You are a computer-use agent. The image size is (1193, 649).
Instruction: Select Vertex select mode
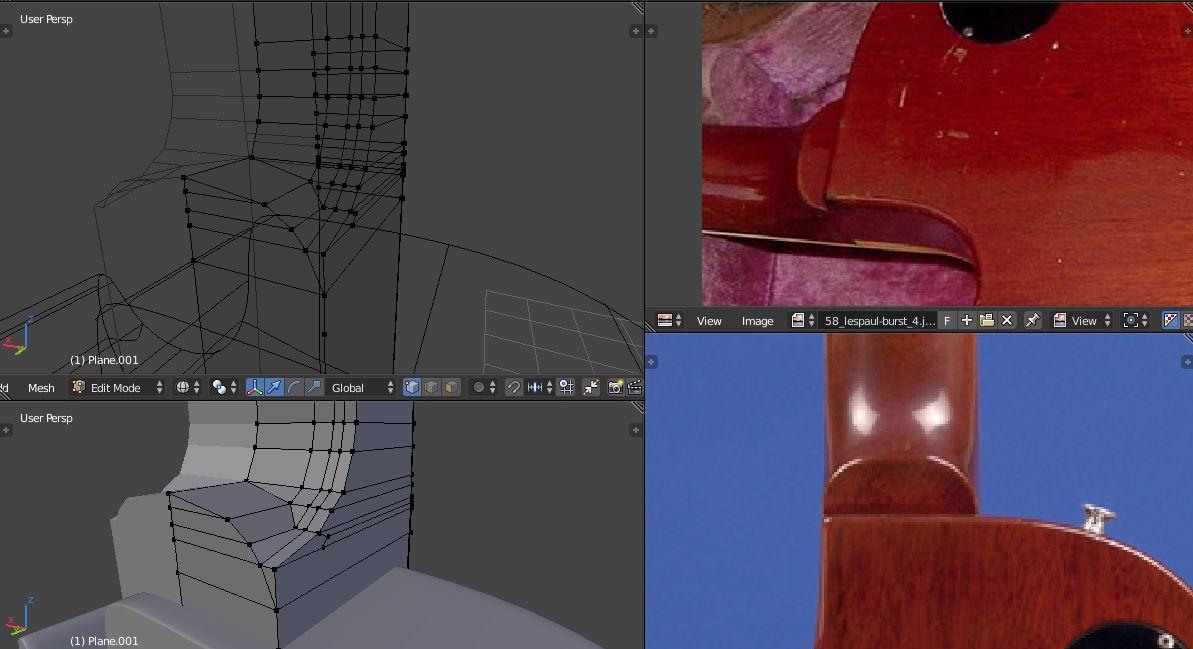tap(412, 387)
